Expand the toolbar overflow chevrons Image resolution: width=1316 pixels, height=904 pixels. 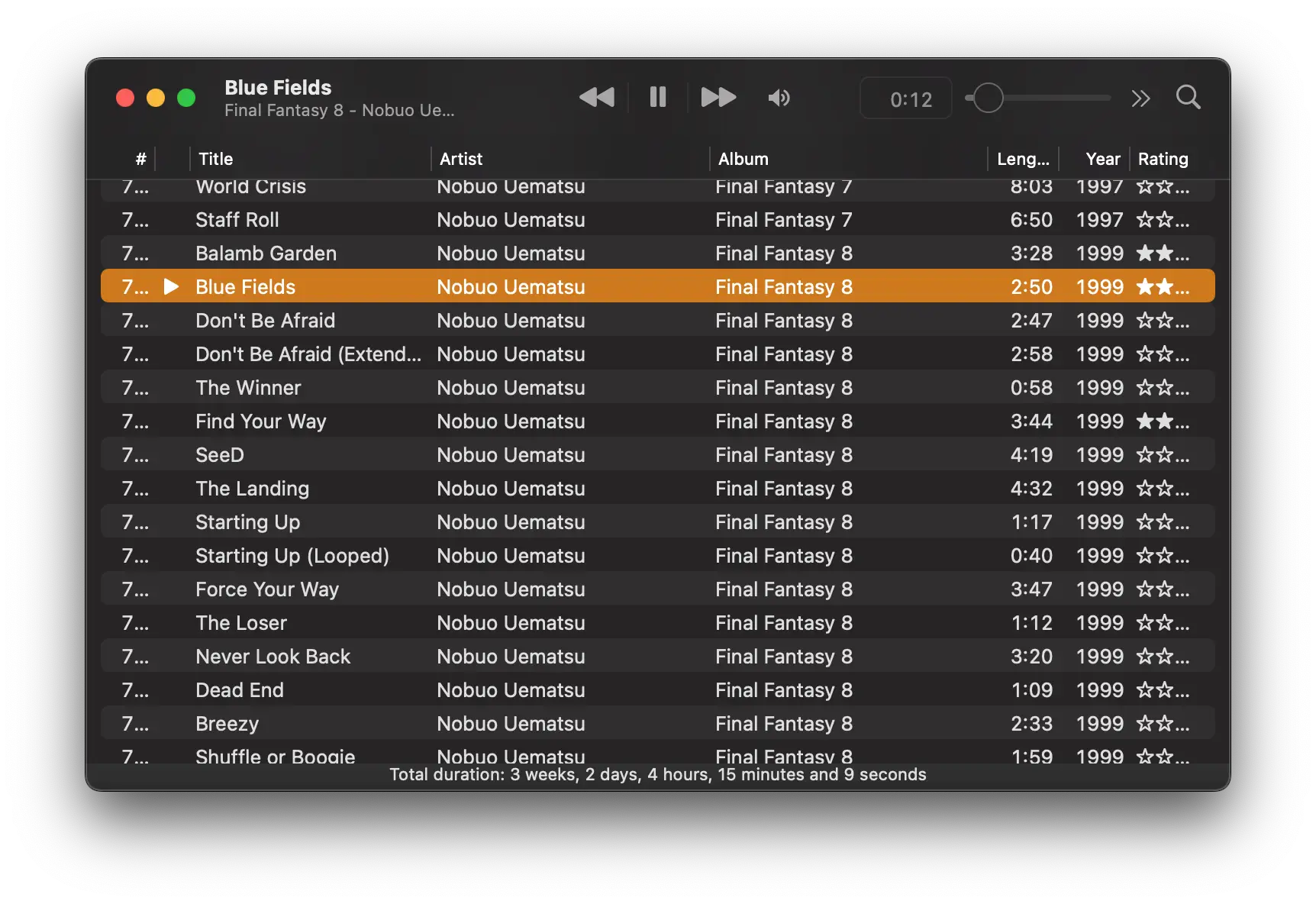pyautogui.click(x=1140, y=98)
